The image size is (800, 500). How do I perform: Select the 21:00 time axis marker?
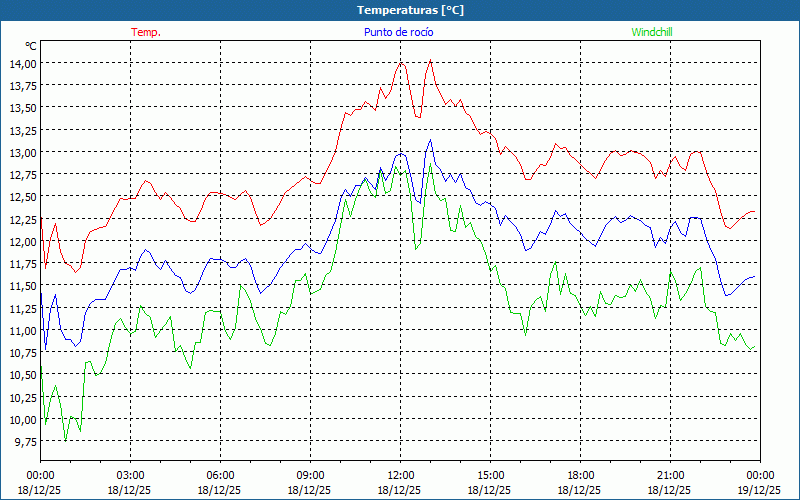(x=670, y=475)
